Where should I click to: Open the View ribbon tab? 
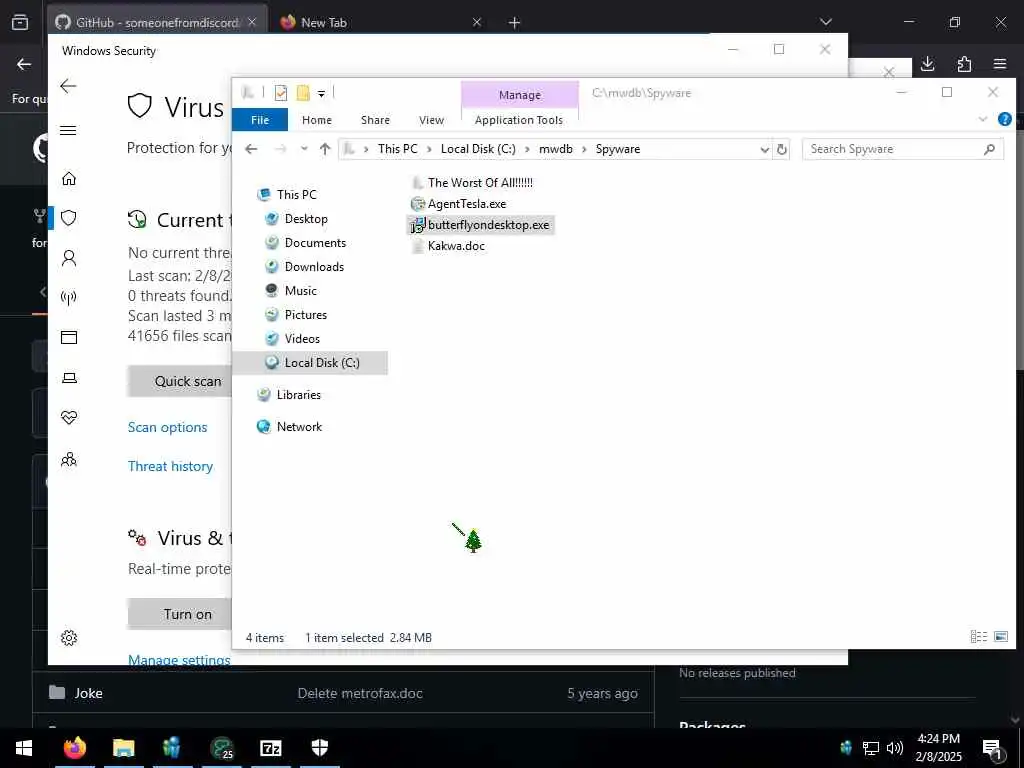point(431,120)
